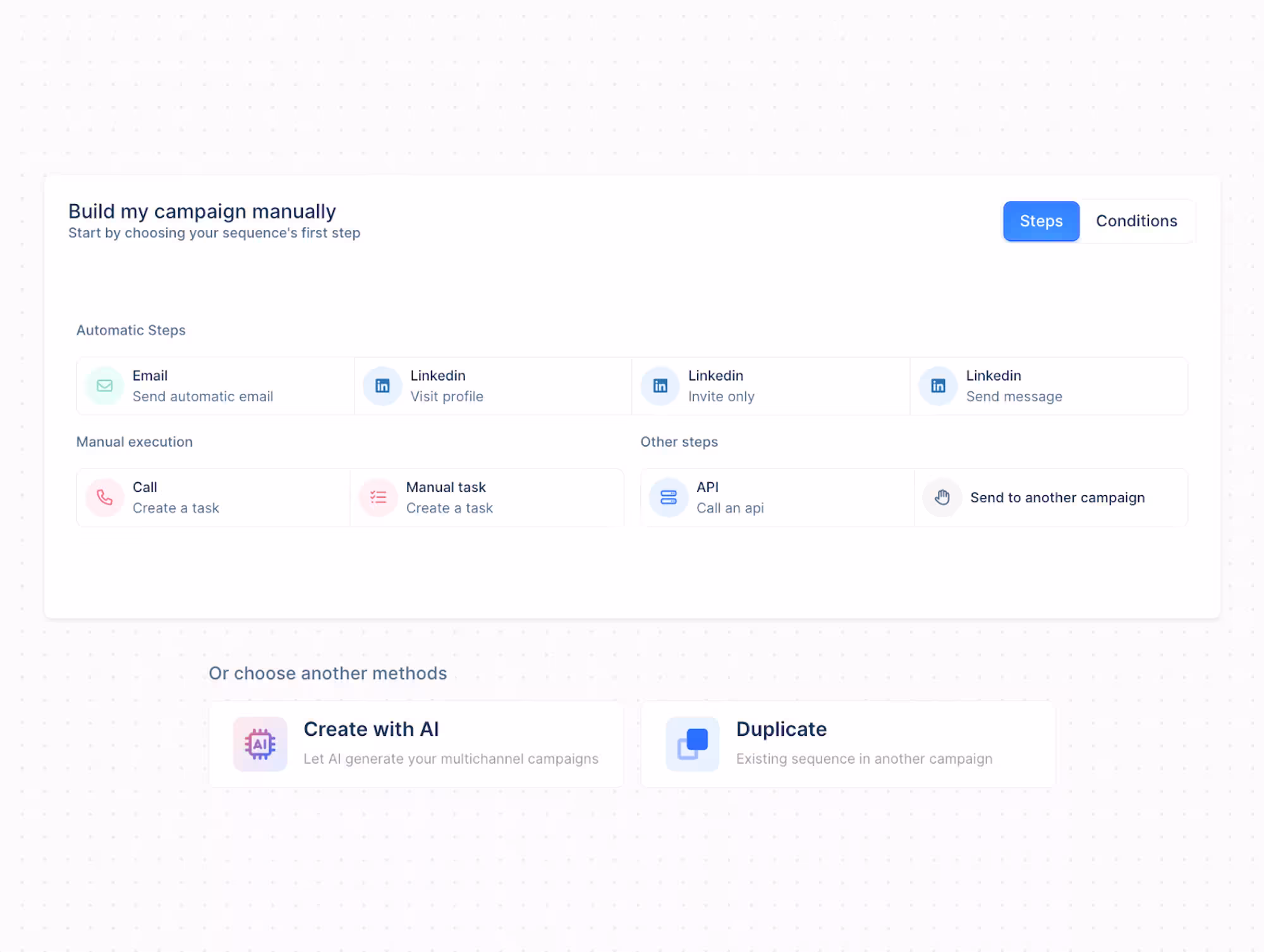Click the Manual task checklist icon
1264x952 pixels.
378,497
